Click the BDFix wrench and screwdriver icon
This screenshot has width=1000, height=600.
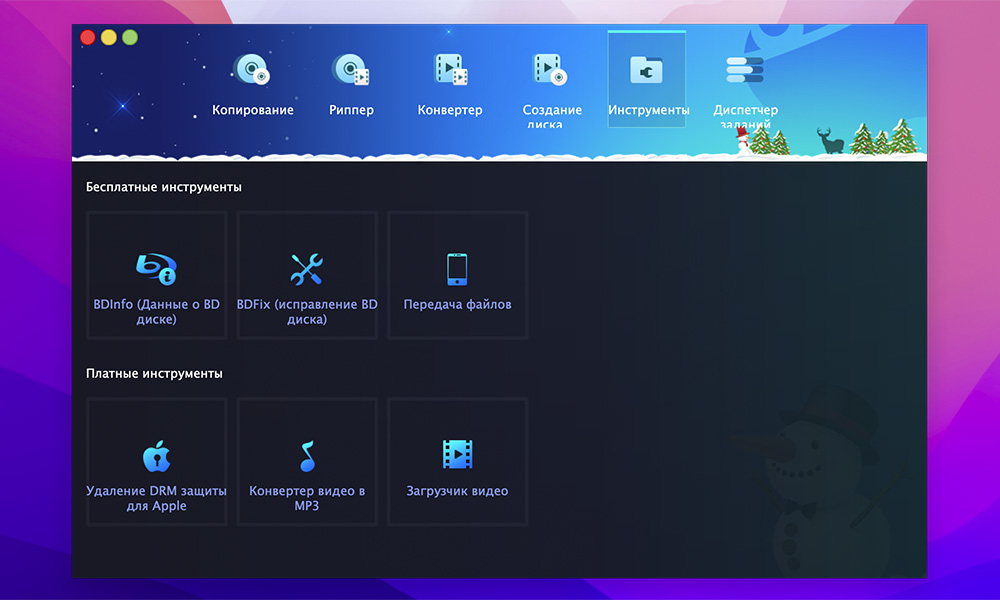click(306, 269)
